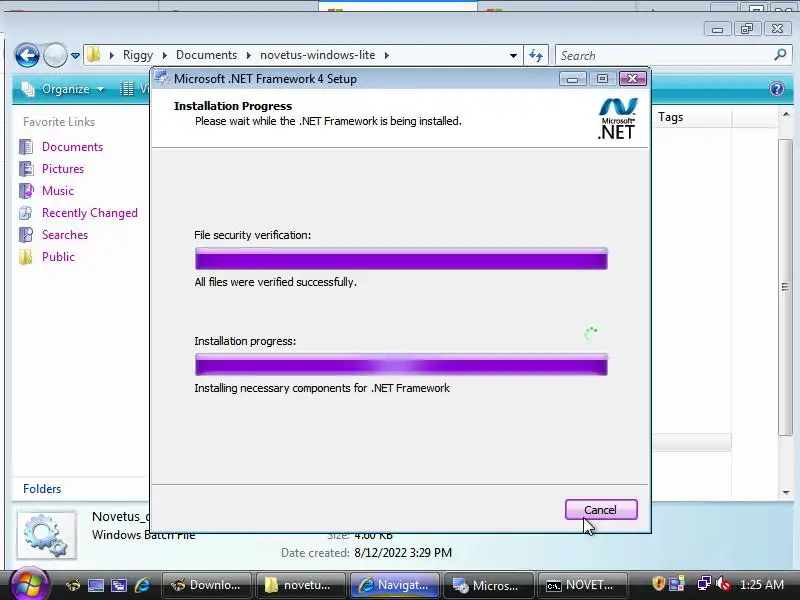The image size is (800, 600).
Task: Click the 1:25 AM clock
Action: coord(762,585)
